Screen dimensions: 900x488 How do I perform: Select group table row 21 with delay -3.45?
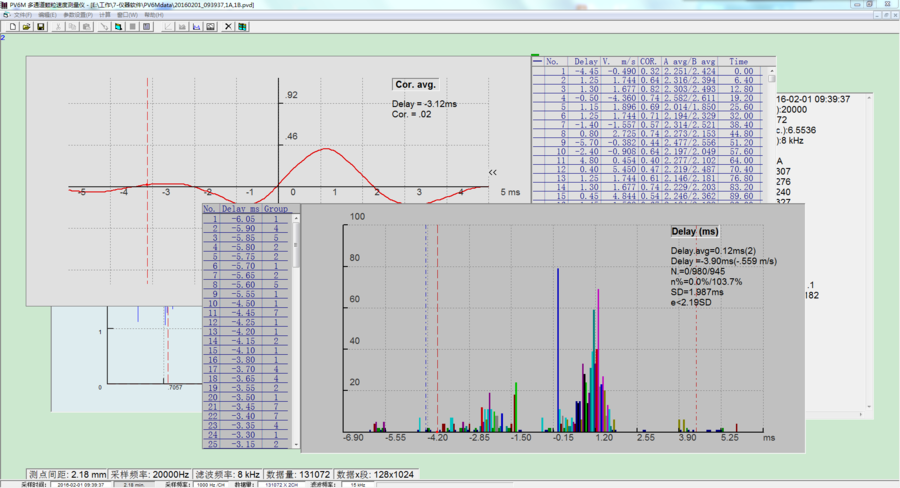tap(247, 406)
